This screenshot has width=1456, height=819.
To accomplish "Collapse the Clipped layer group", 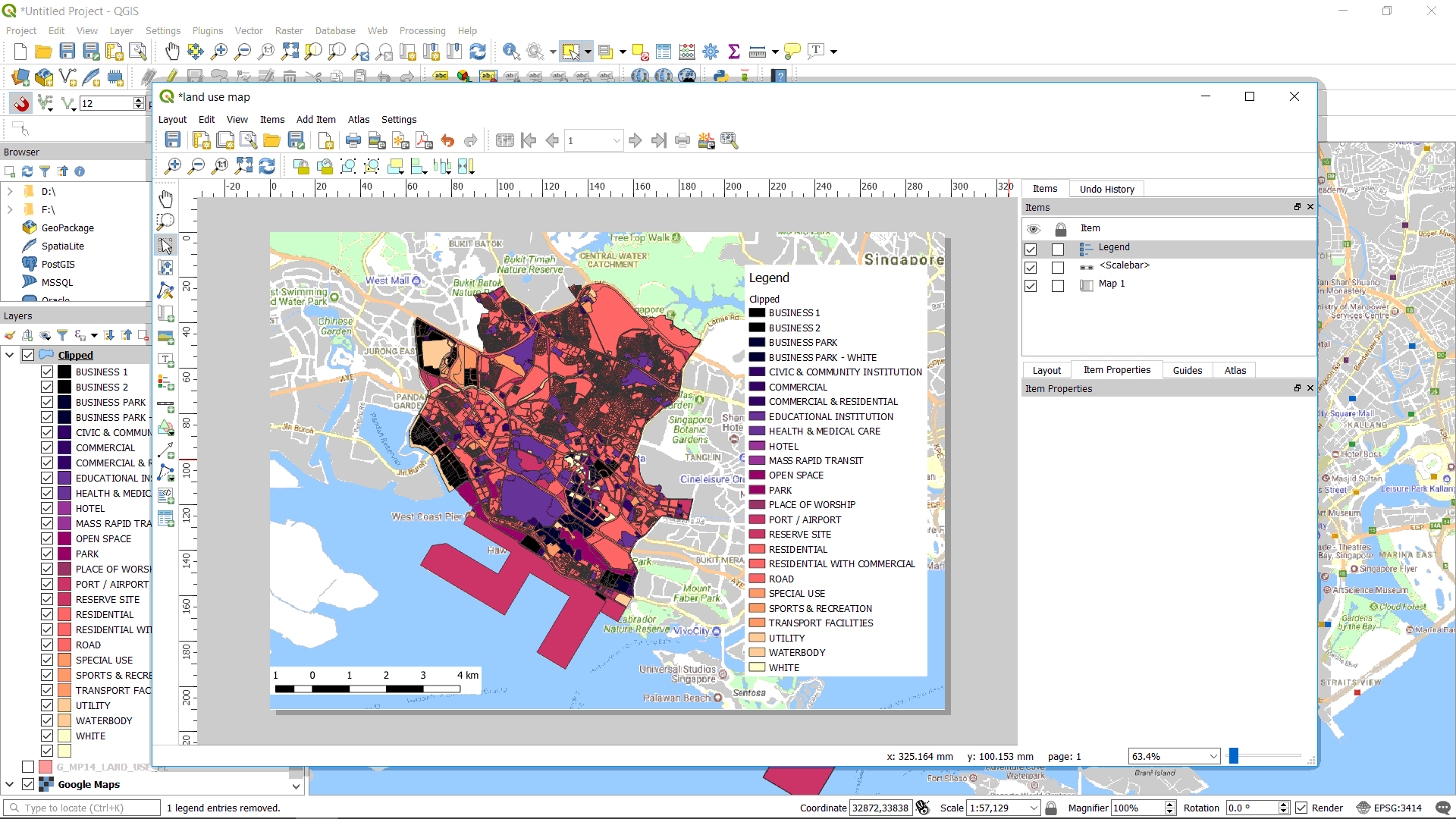I will coord(10,355).
